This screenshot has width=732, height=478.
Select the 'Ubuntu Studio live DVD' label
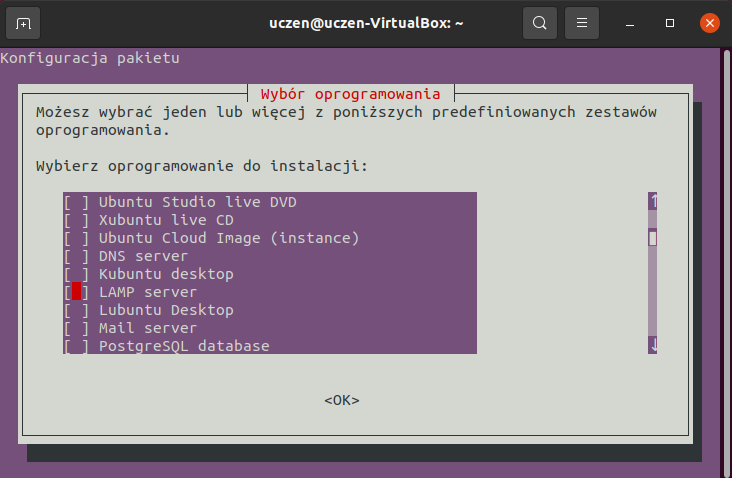[198, 202]
